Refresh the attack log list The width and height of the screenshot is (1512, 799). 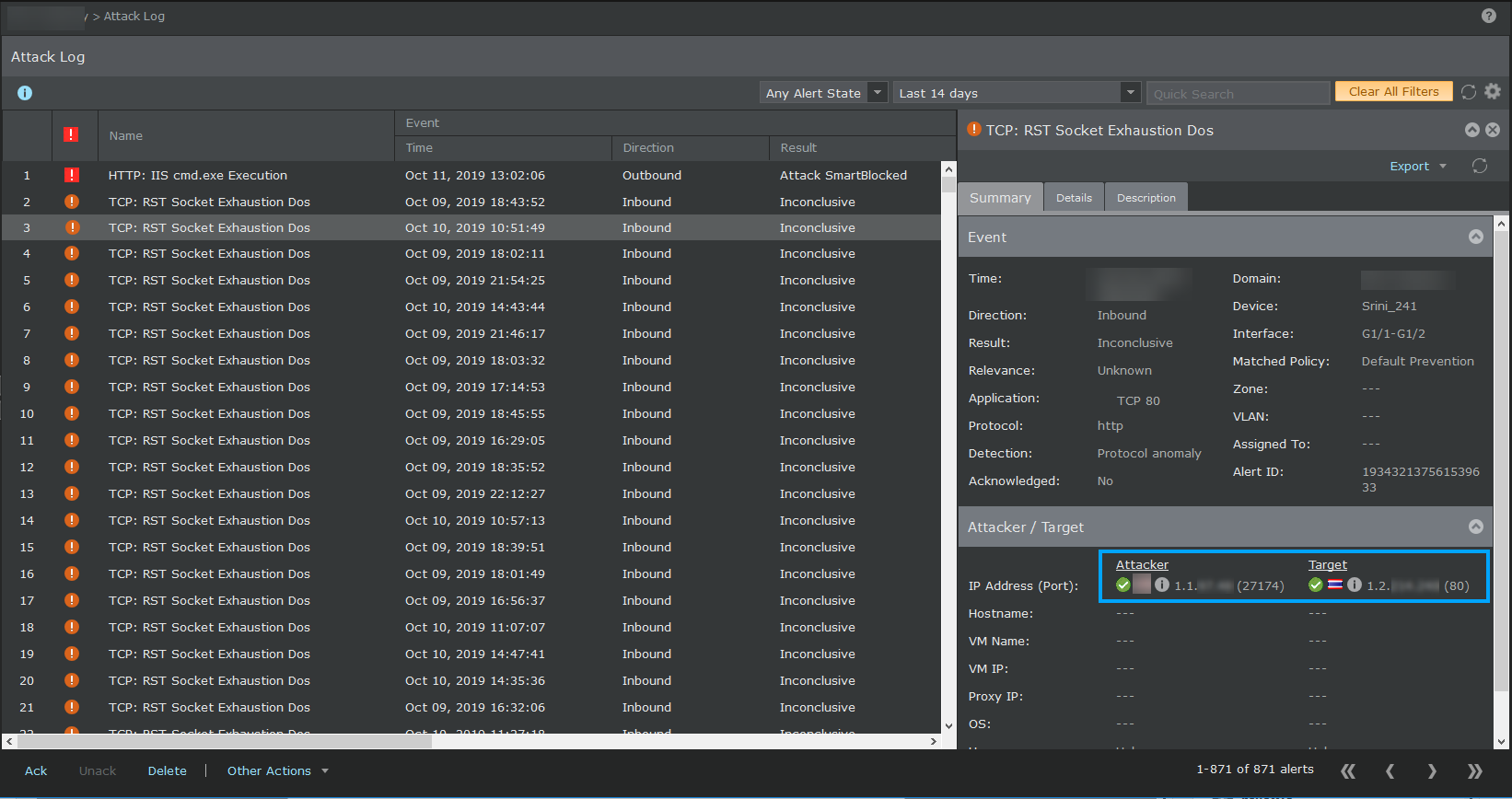1469,92
